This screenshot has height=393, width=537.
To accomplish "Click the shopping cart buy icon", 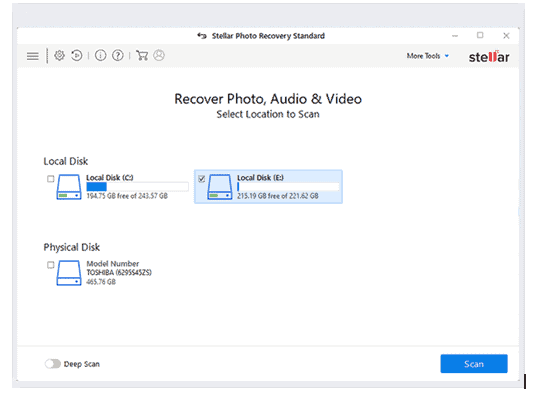I will click(142, 55).
